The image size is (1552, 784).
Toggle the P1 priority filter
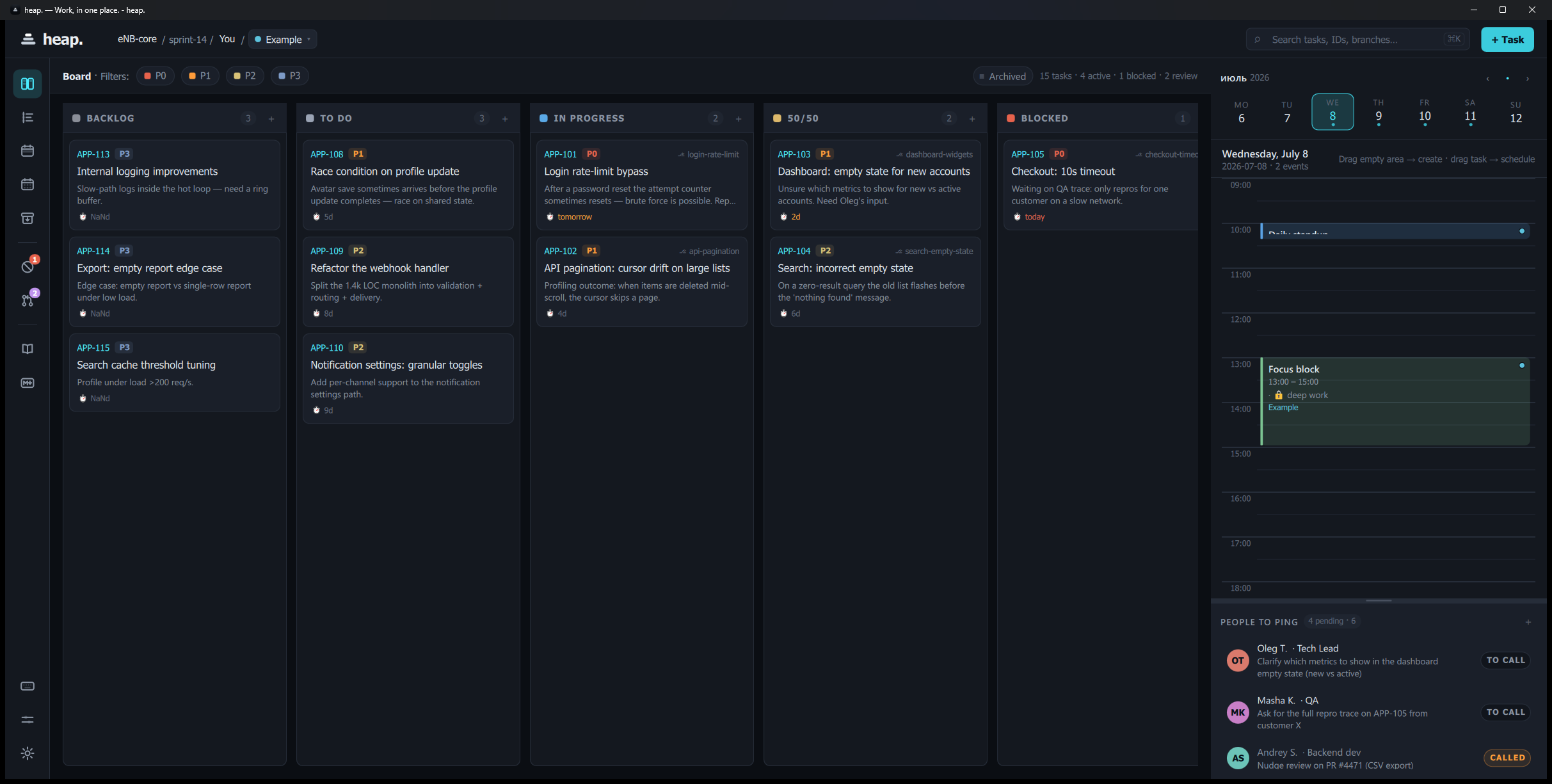[200, 76]
